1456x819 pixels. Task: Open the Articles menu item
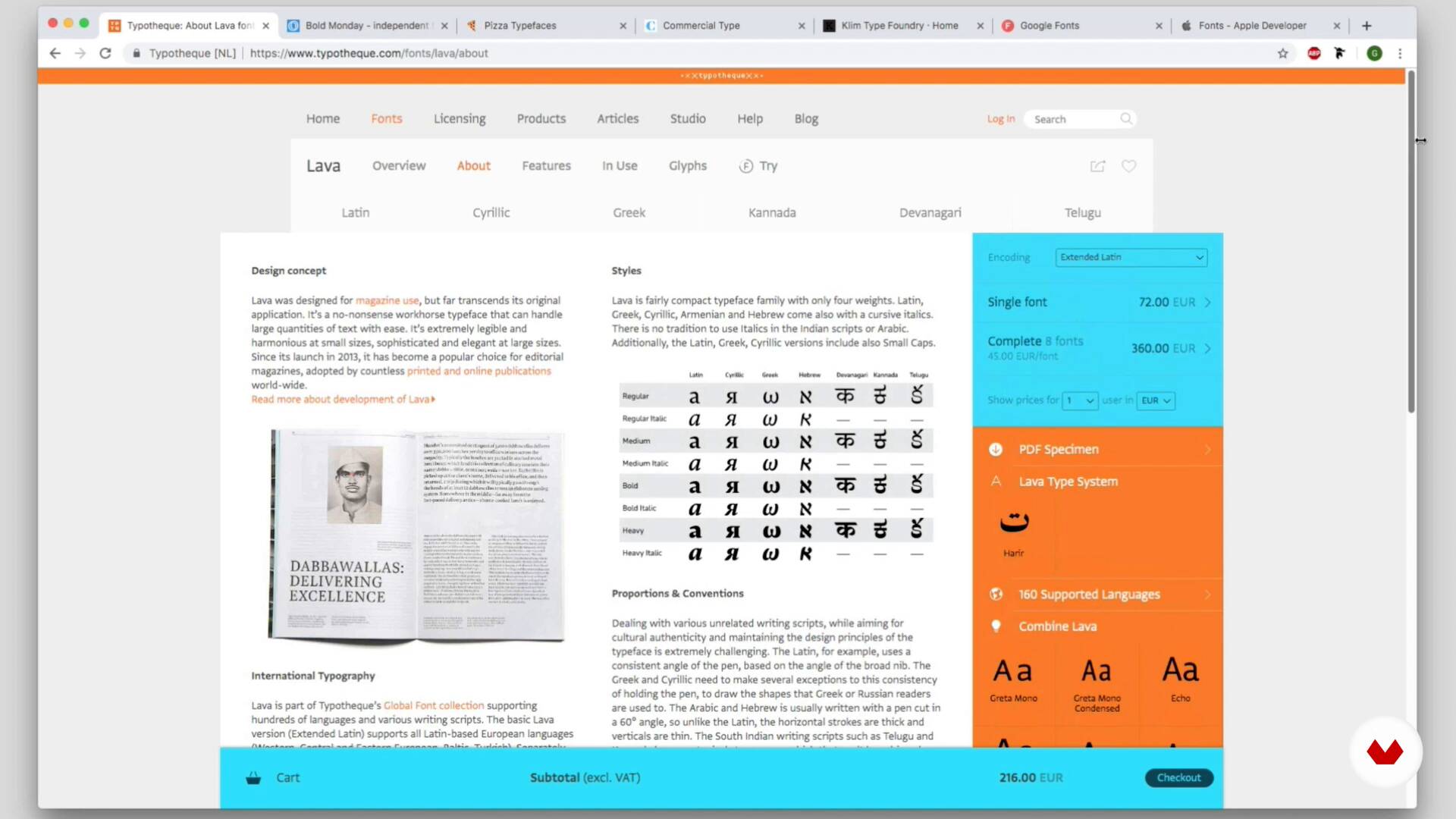pos(618,119)
